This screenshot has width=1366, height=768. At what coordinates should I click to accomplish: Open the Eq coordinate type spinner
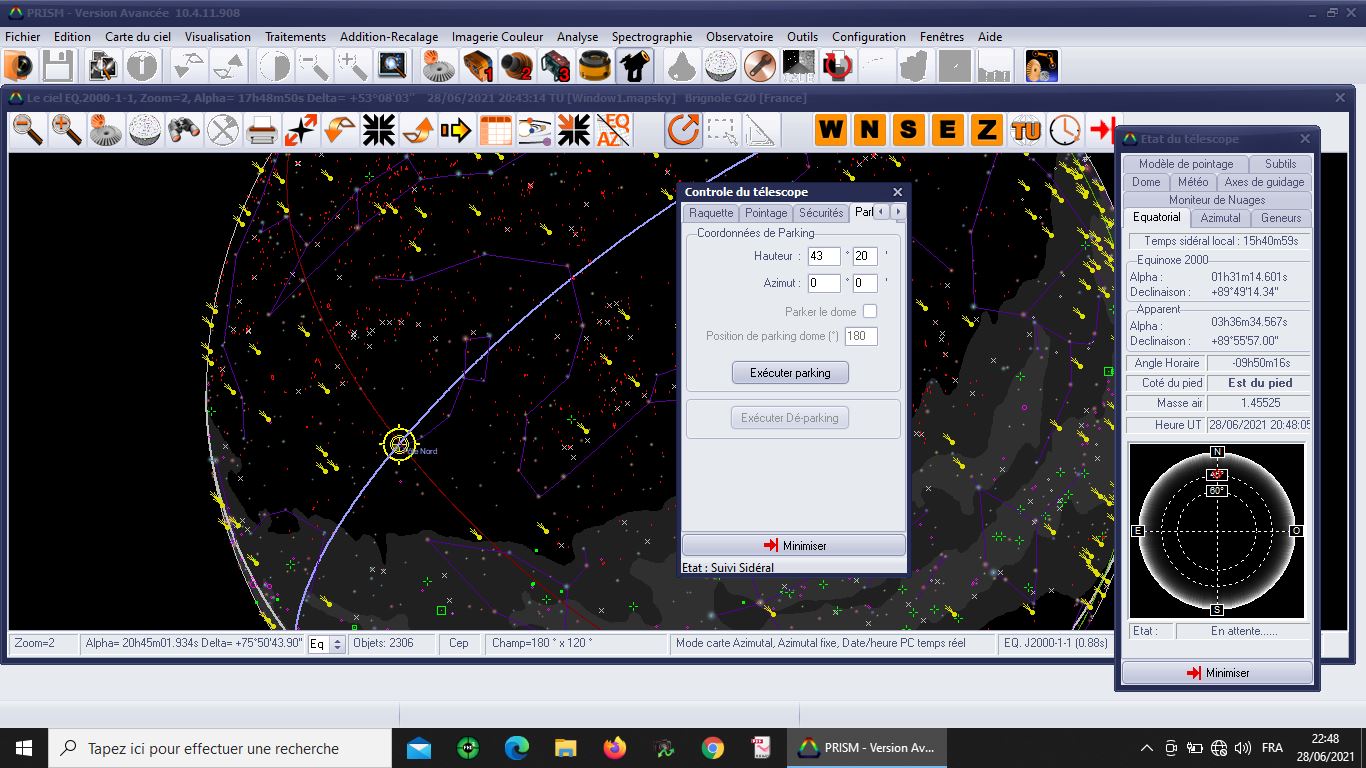(337, 644)
